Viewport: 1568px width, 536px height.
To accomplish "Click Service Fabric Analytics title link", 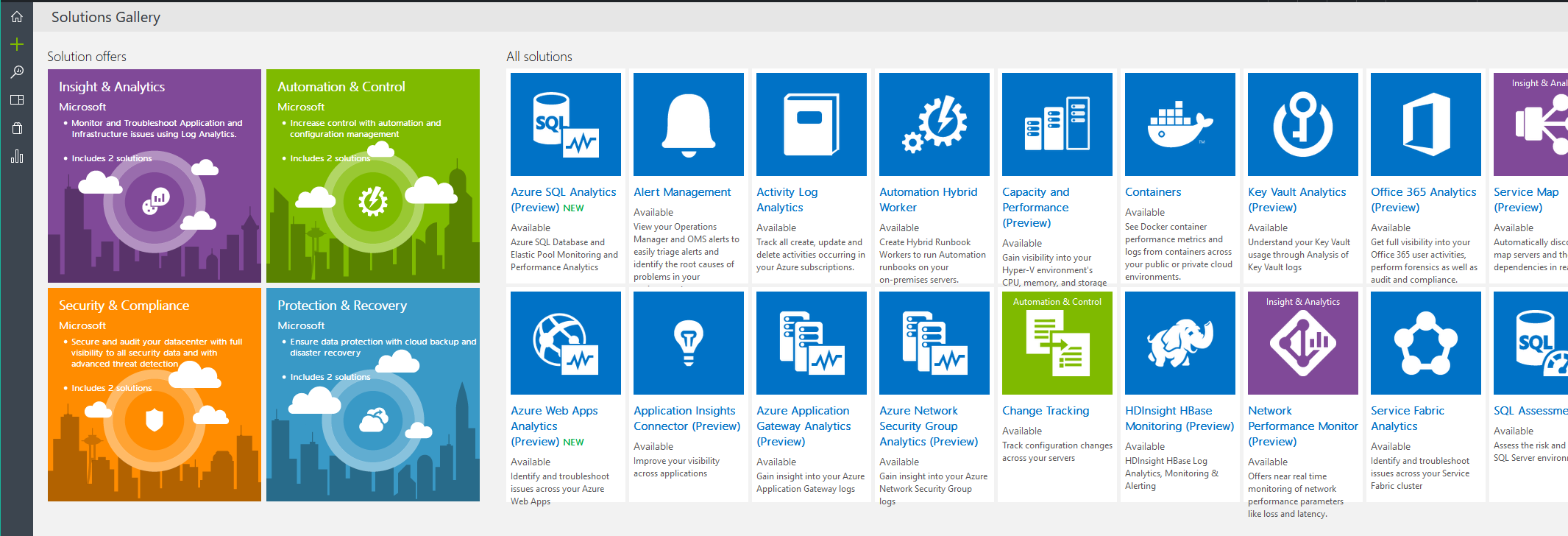I will coord(1408,418).
